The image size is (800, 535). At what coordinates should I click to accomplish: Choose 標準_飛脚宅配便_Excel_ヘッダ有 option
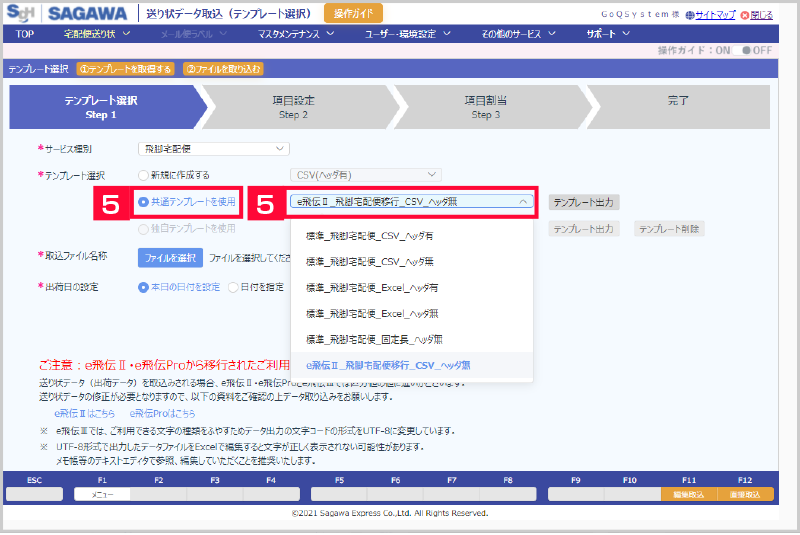(412, 288)
